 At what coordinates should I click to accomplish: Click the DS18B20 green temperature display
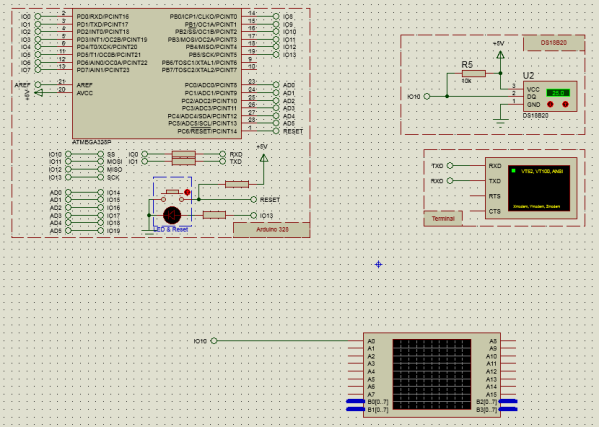[558, 93]
